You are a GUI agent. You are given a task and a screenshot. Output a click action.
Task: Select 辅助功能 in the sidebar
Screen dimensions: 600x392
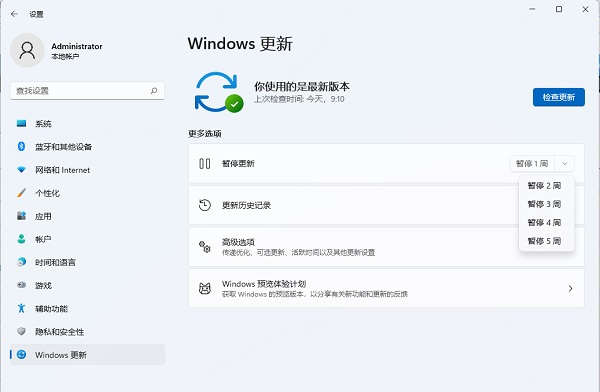click(x=87, y=309)
